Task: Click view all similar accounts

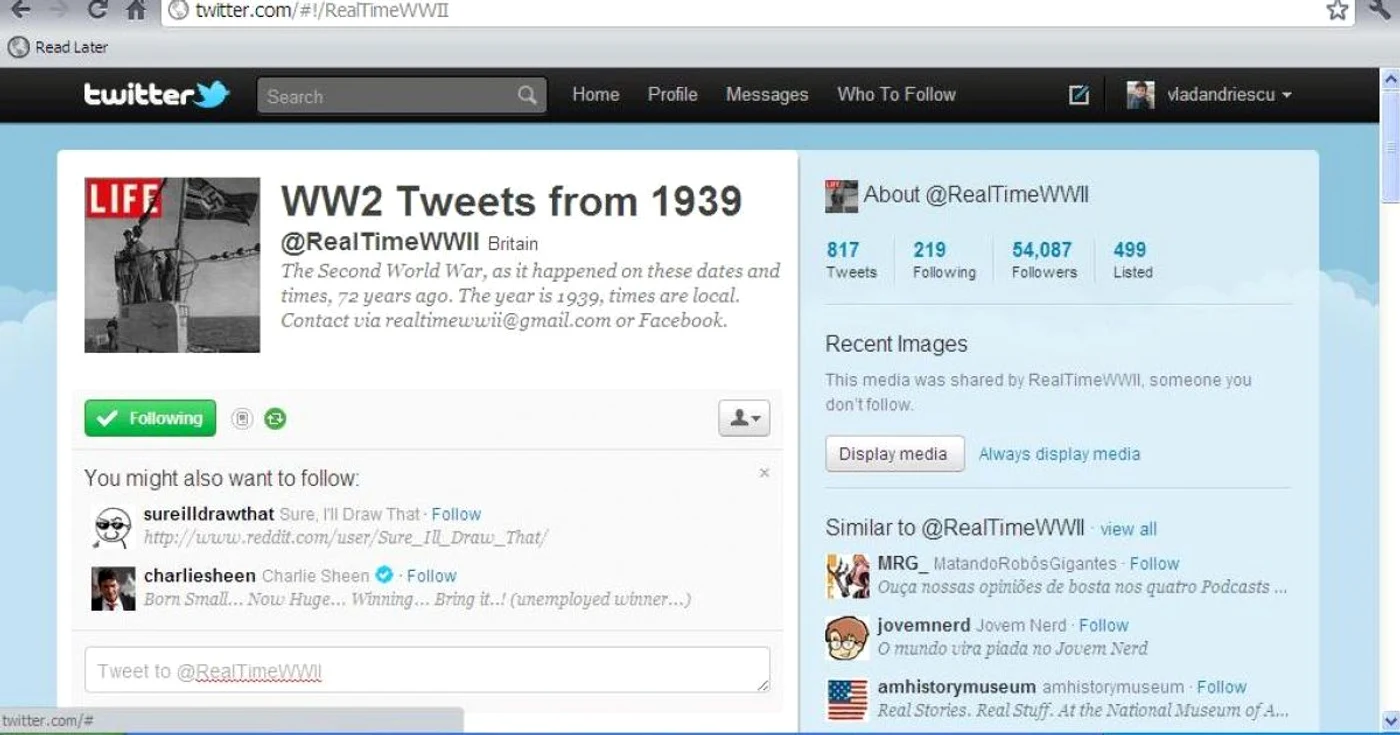Action: point(1128,529)
